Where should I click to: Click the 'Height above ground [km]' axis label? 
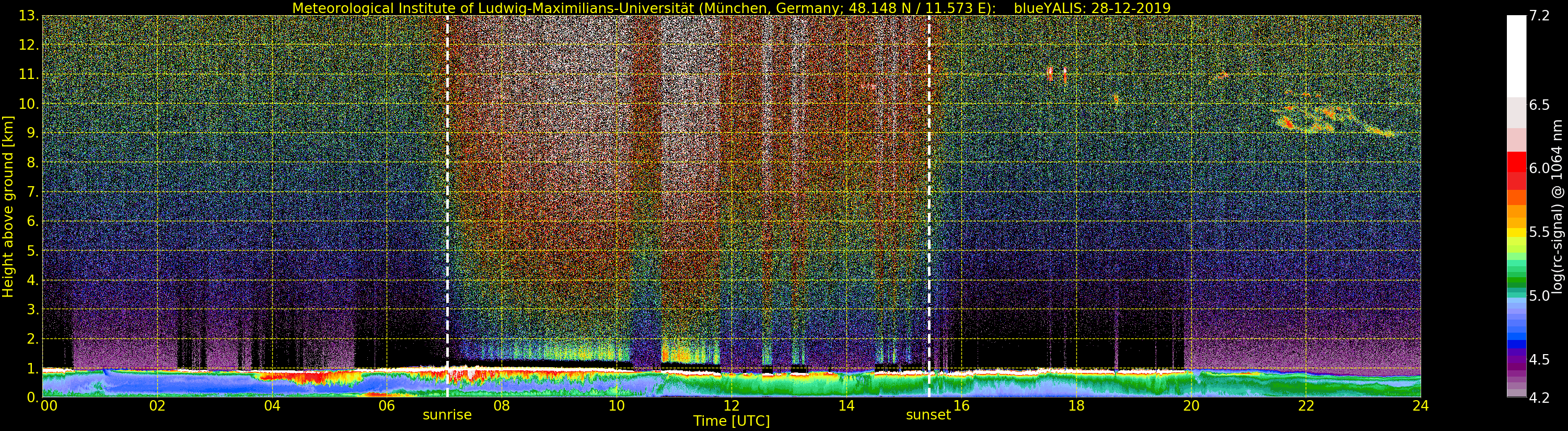click(x=8, y=207)
